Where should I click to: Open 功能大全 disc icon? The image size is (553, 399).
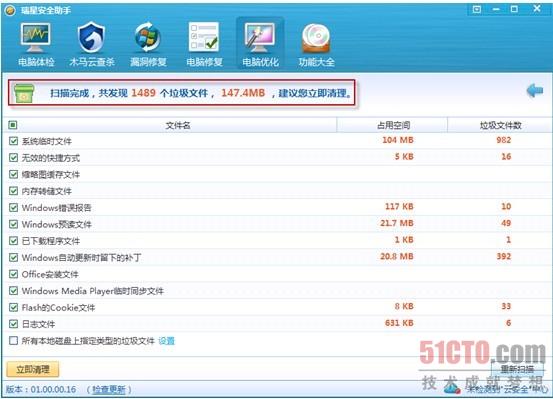[316, 38]
